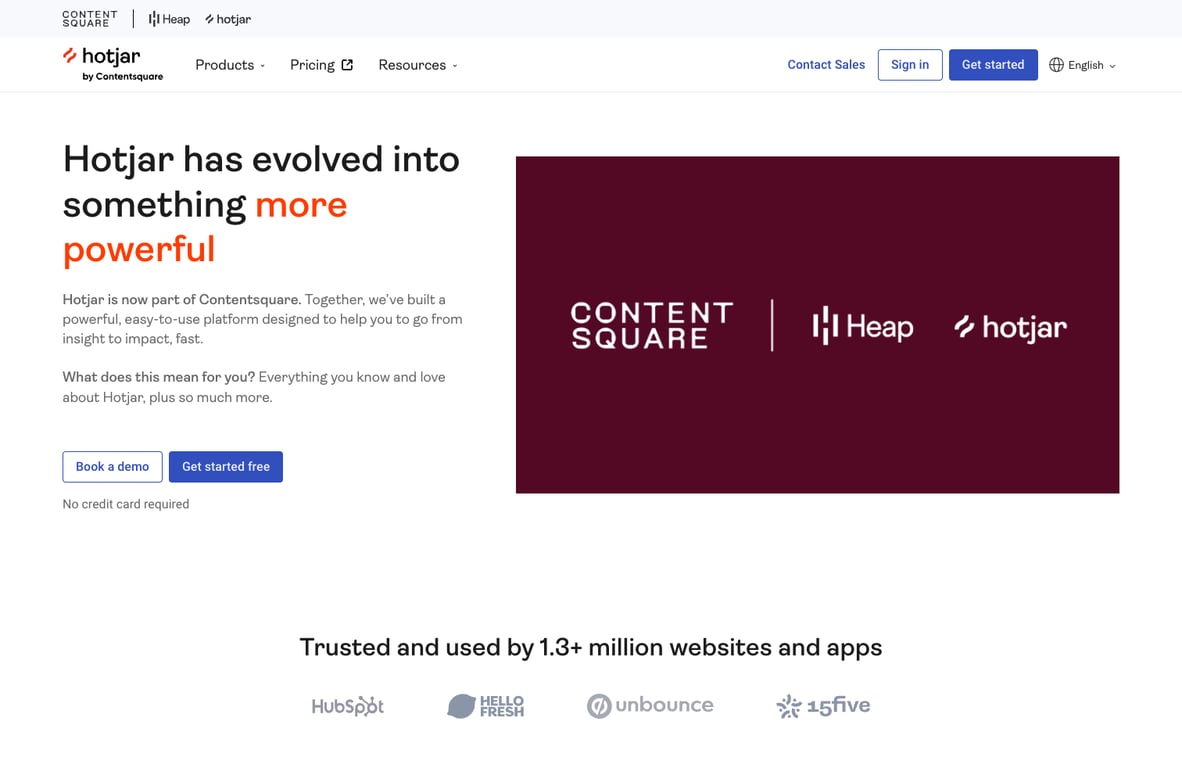
Task: Click the external-link icon next to Pricing
Action: pos(347,65)
